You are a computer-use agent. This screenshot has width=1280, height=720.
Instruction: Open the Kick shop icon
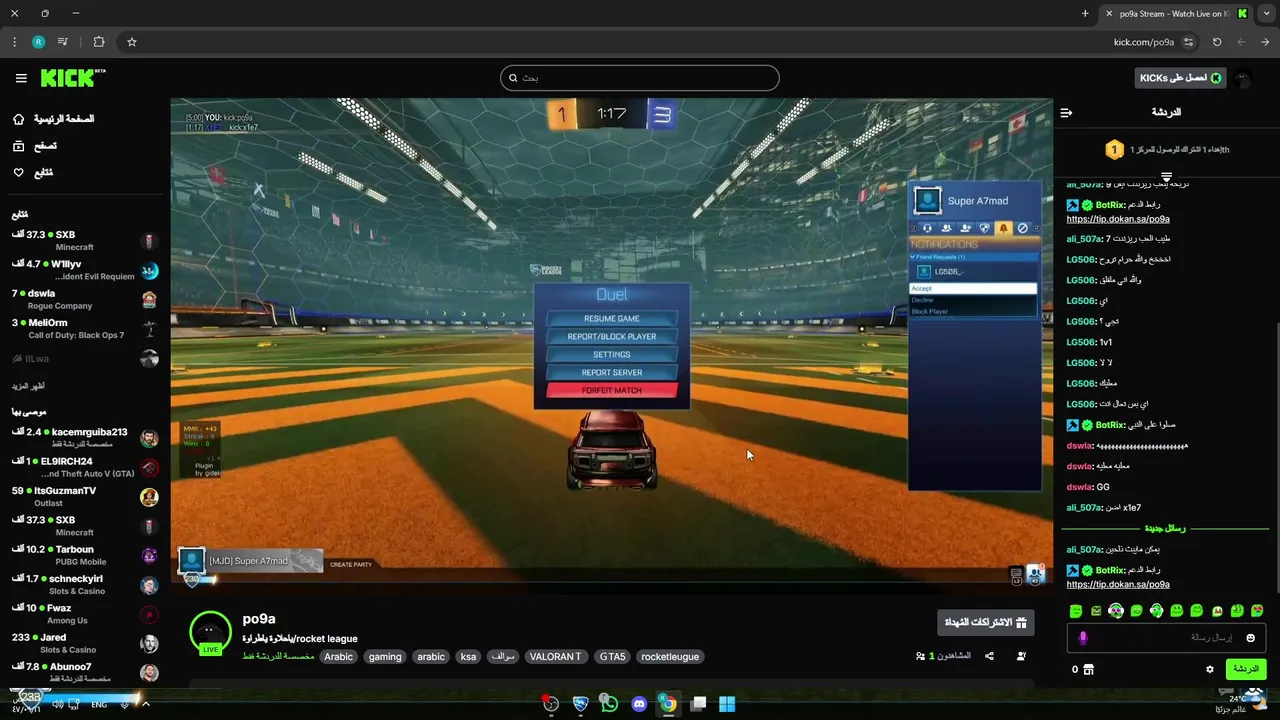(1089, 669)
